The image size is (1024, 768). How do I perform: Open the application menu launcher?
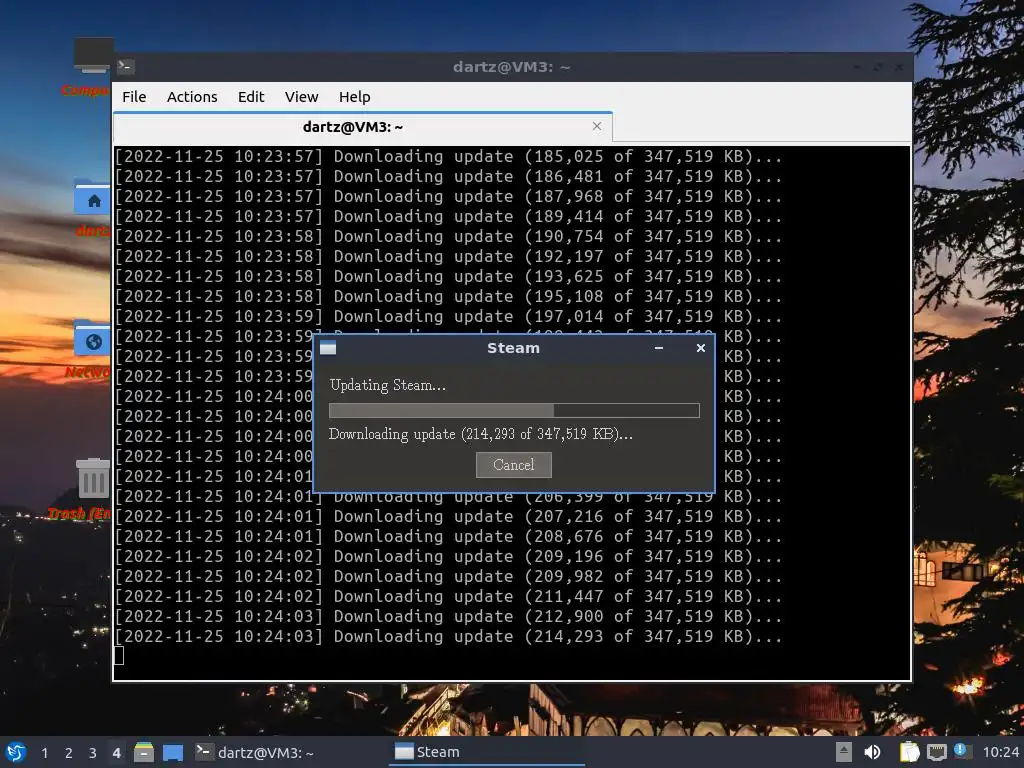point(16,752)
